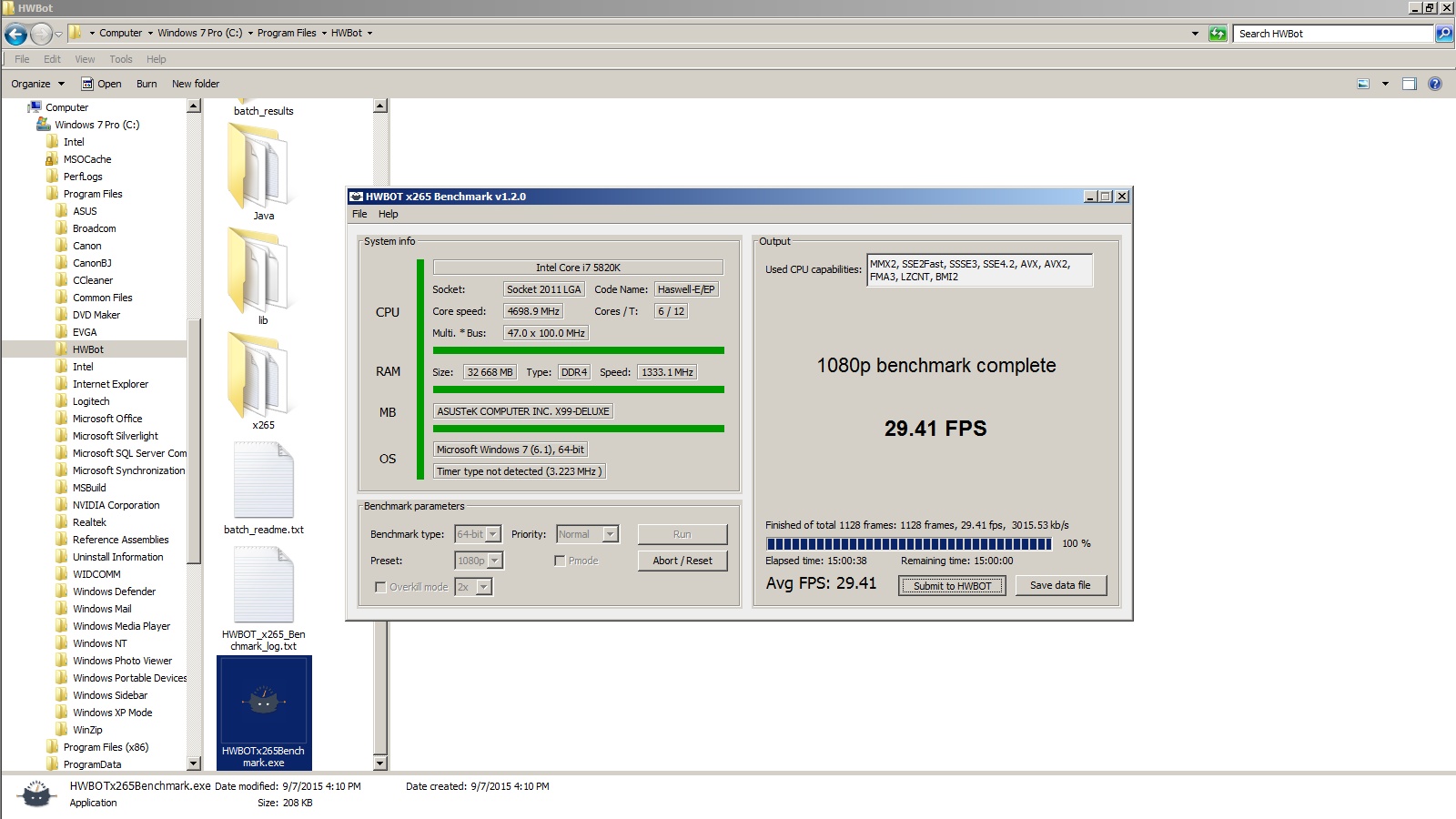Click Submit to HWBOT button

(x=952, y=586)
